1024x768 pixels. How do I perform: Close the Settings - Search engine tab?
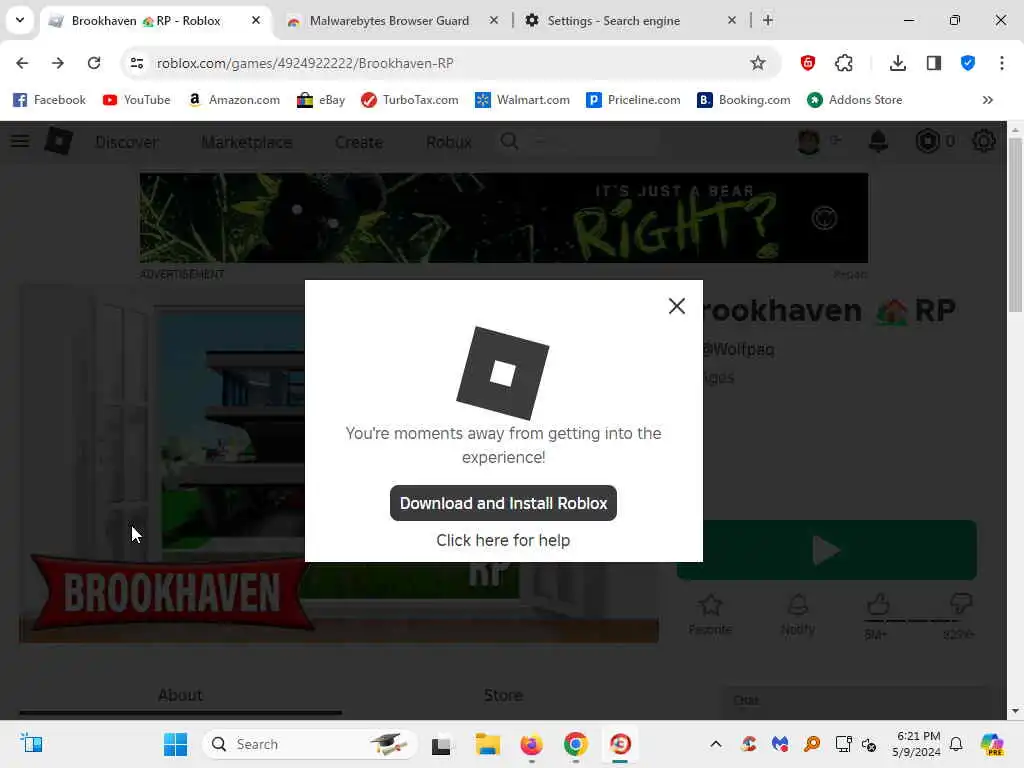[x=731, y=20]
